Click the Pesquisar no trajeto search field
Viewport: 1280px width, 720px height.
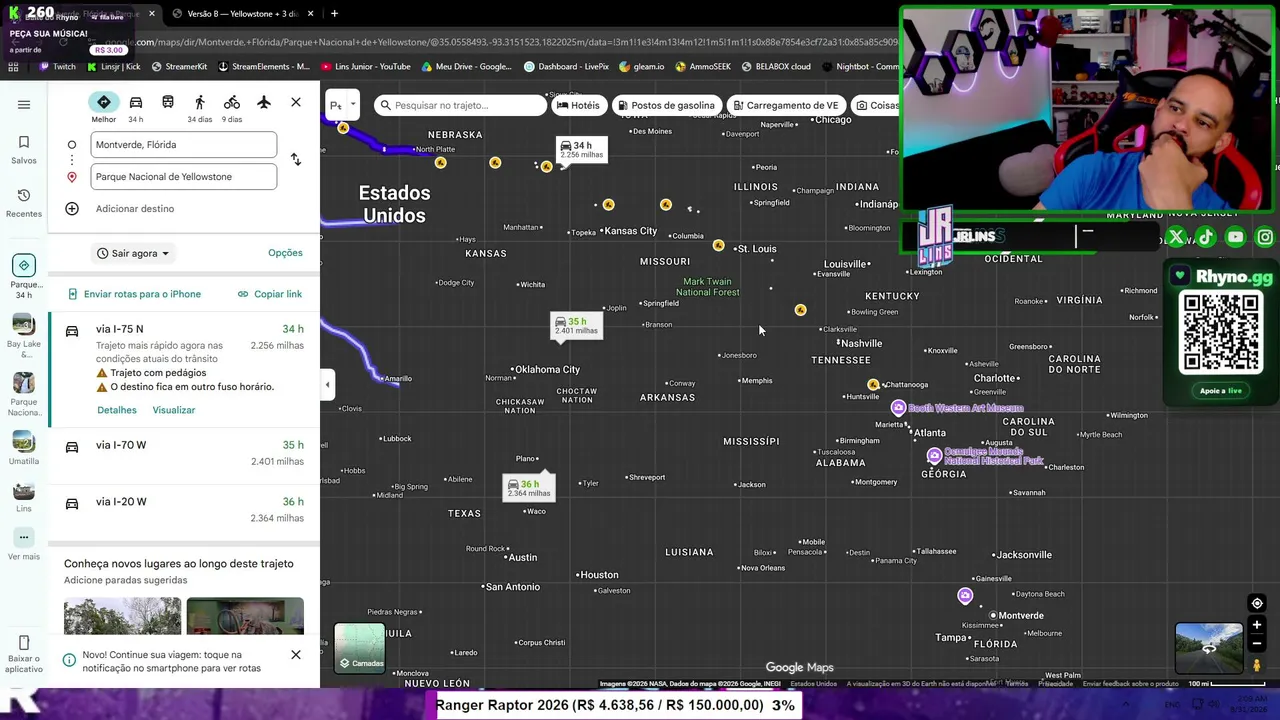click(x=460, y=105)
